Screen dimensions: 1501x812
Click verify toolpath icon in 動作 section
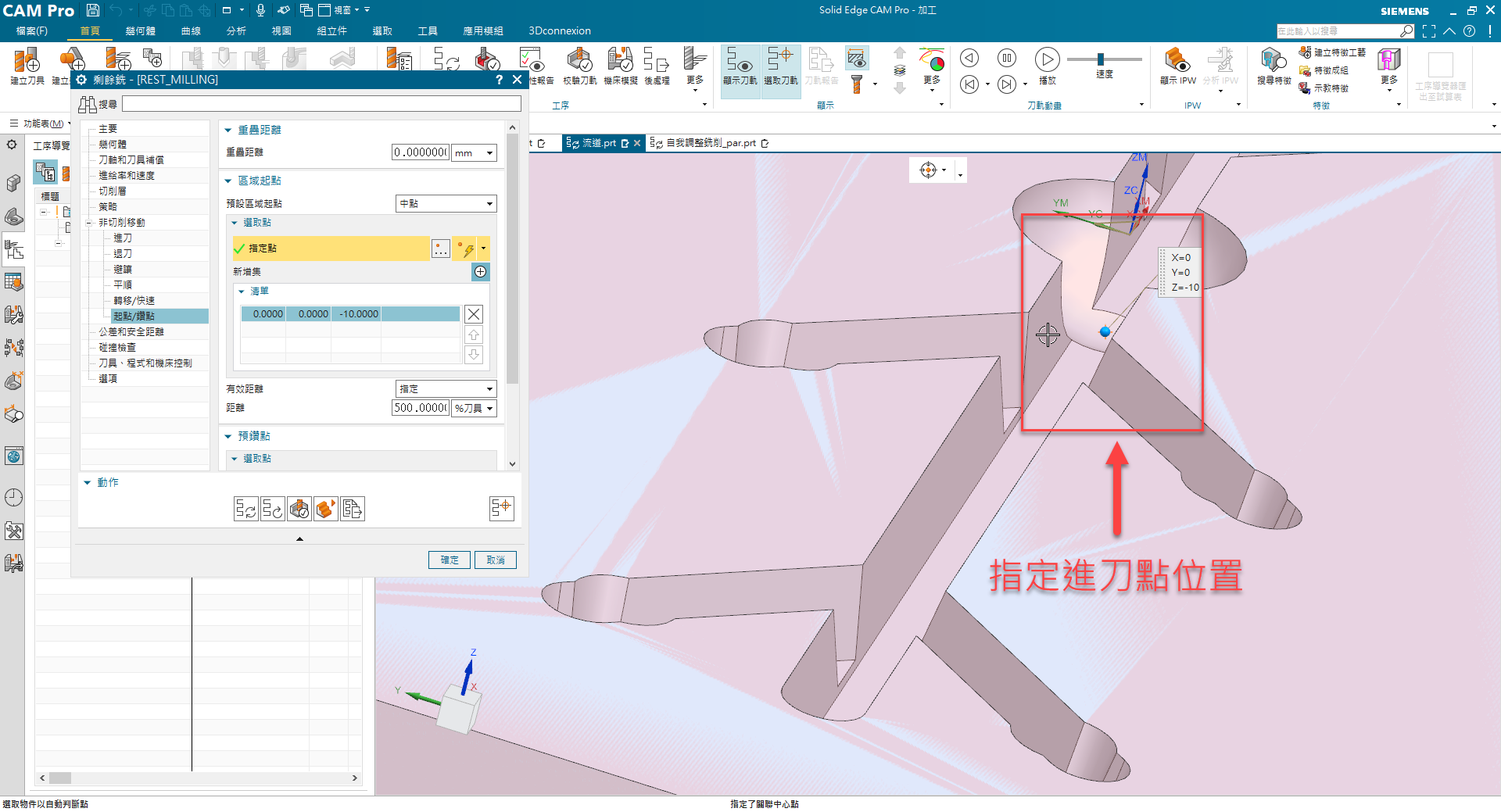tap(299, 510)
